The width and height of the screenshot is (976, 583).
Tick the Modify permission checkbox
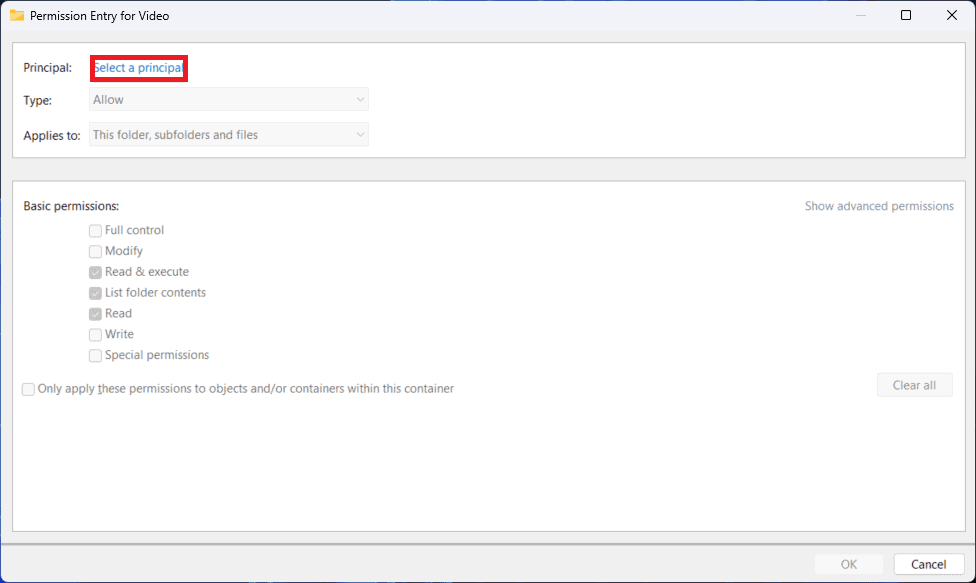pos(95,252)
